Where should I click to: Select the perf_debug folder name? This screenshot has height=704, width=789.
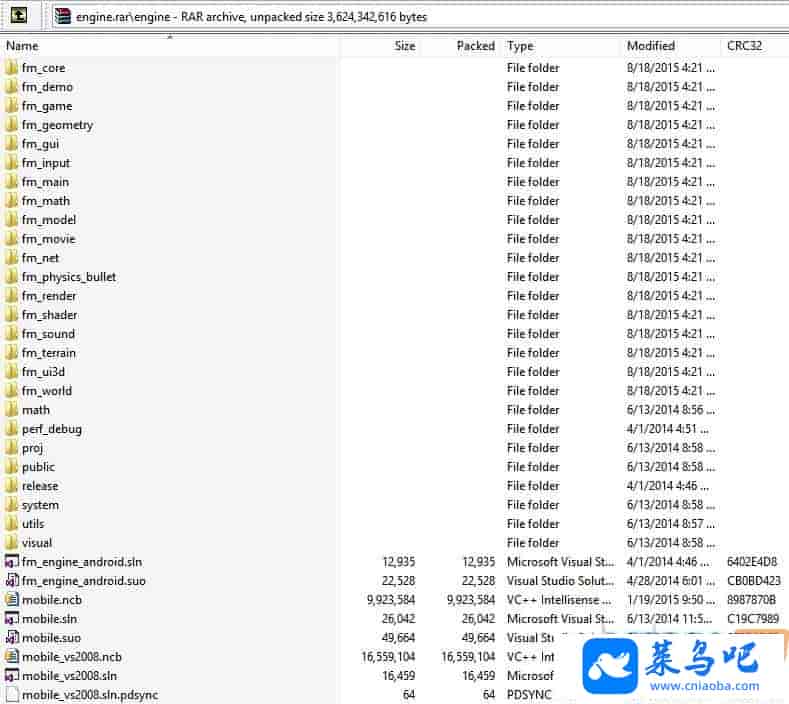coord(52,429)
